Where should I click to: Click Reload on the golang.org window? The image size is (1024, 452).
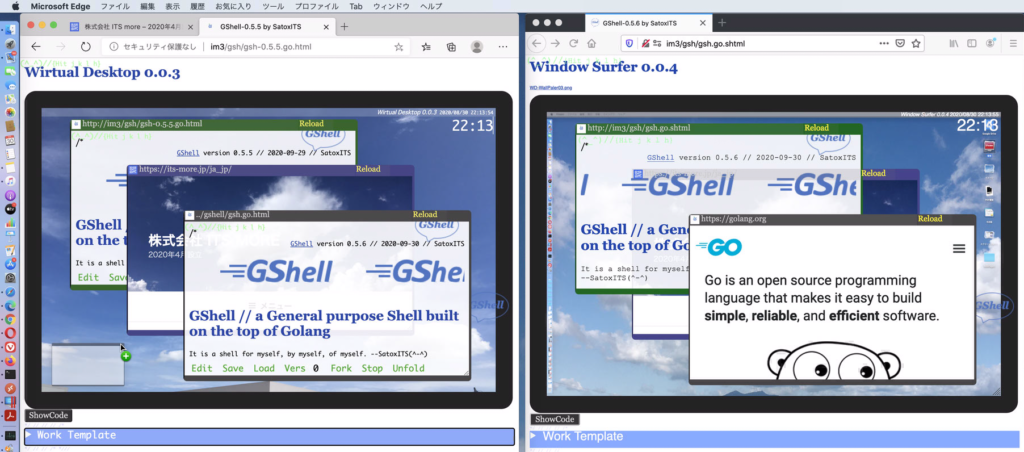click(929, 218)
